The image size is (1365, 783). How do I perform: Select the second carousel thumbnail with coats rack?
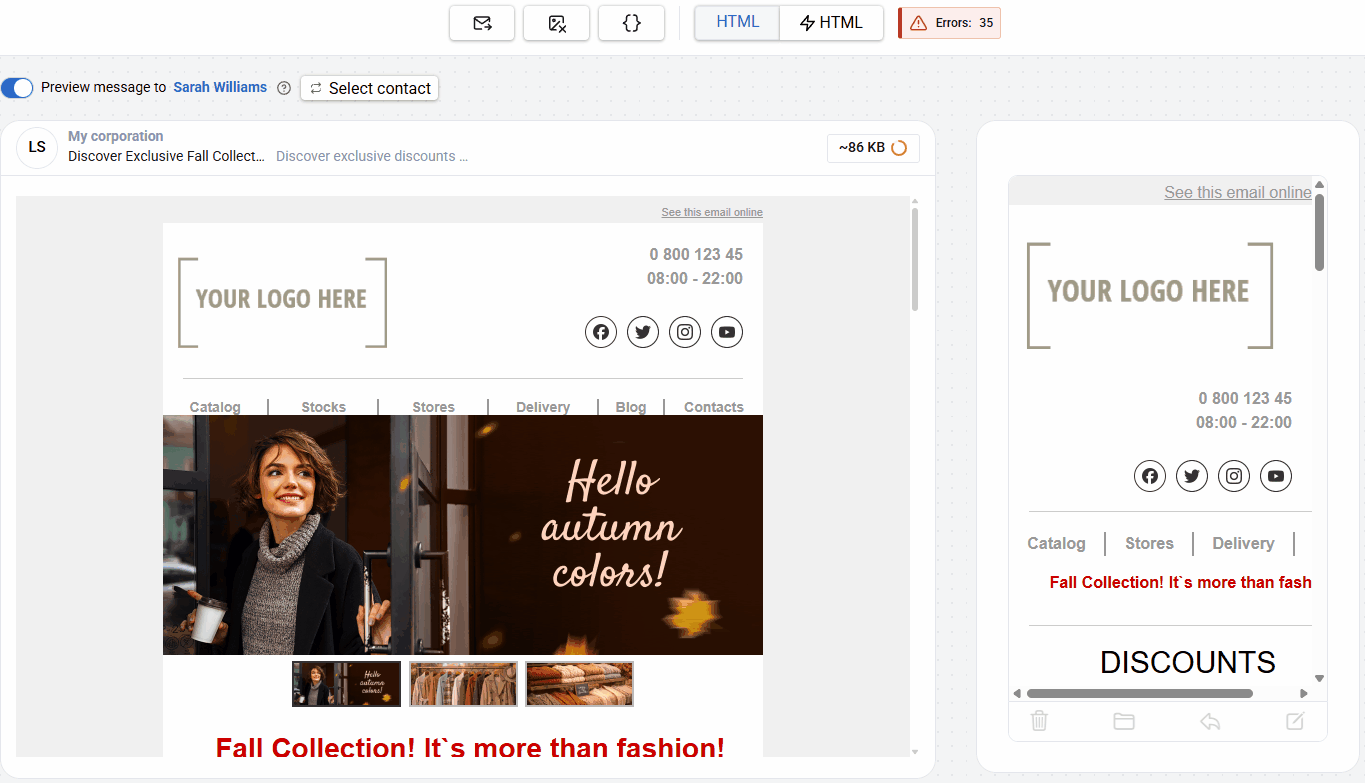click(x=463, y=684)
